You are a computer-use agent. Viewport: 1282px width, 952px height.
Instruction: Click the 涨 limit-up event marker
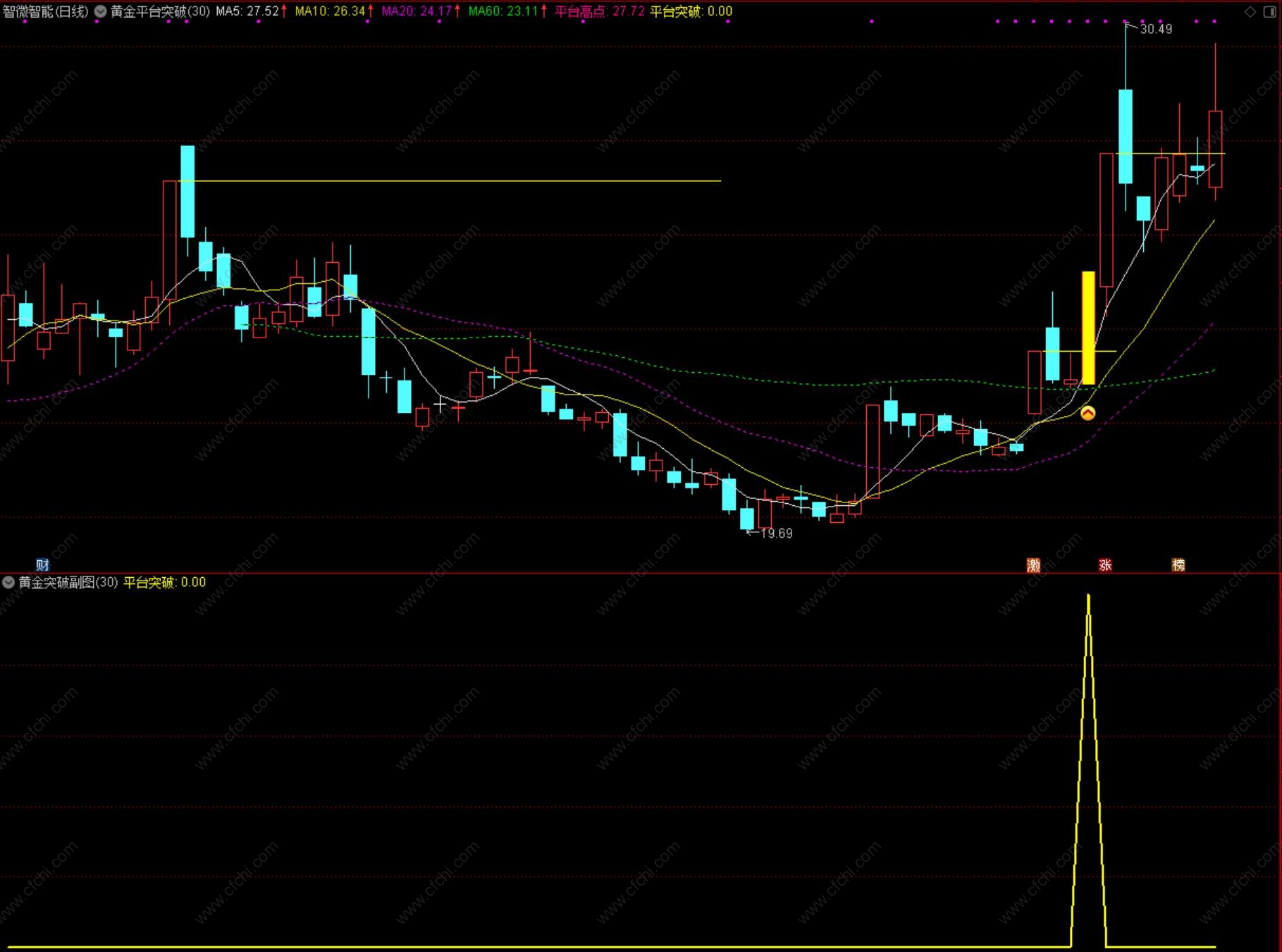pos(1105,564)
